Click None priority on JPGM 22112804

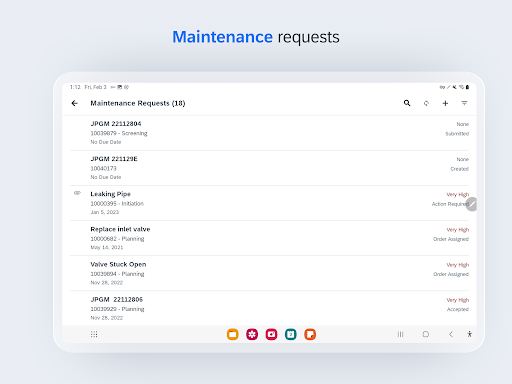tap(463, 124)
